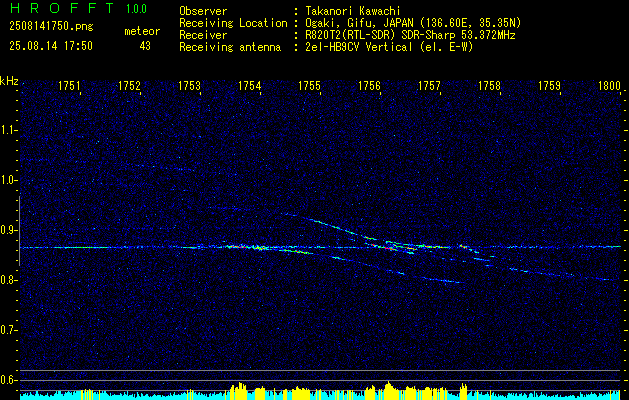Screen dimensions: 629x400
Task: Click observer name Takanori Kawachi
Action: click(x=353, y=11)
